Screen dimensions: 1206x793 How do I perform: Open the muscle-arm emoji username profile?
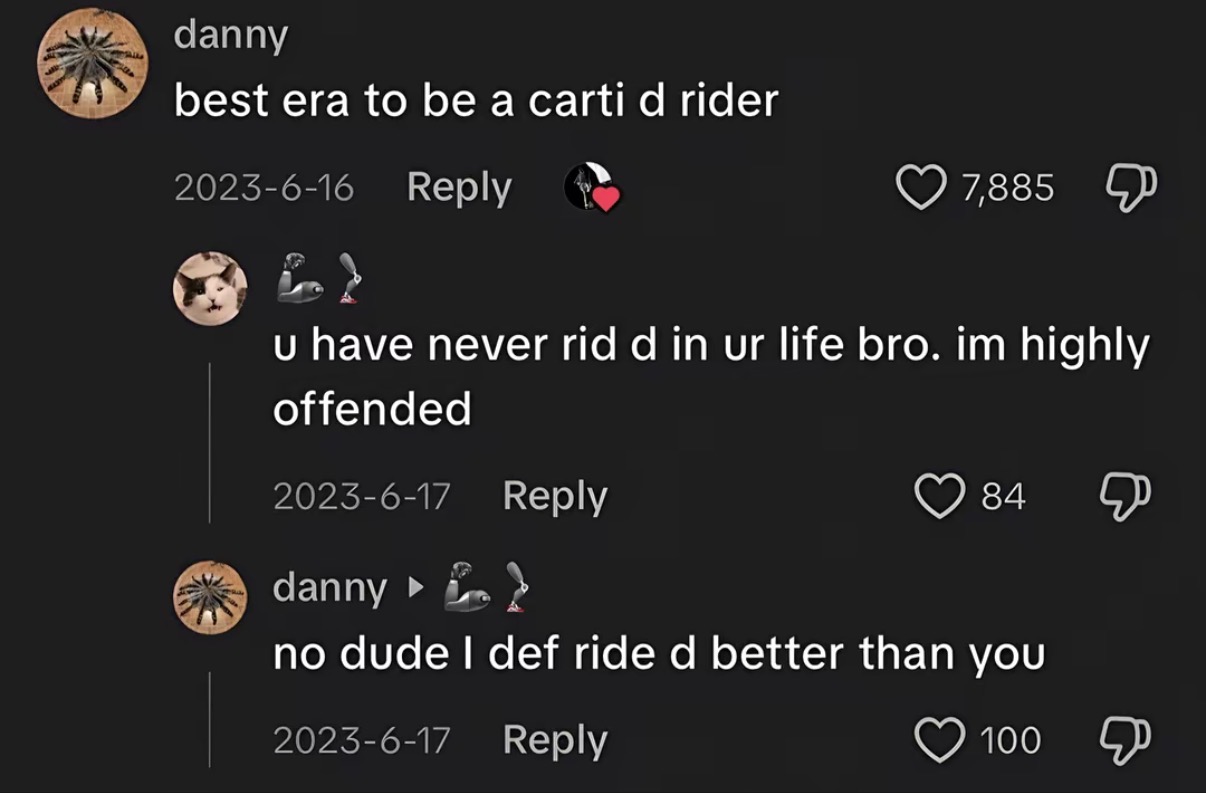[317, 277]
